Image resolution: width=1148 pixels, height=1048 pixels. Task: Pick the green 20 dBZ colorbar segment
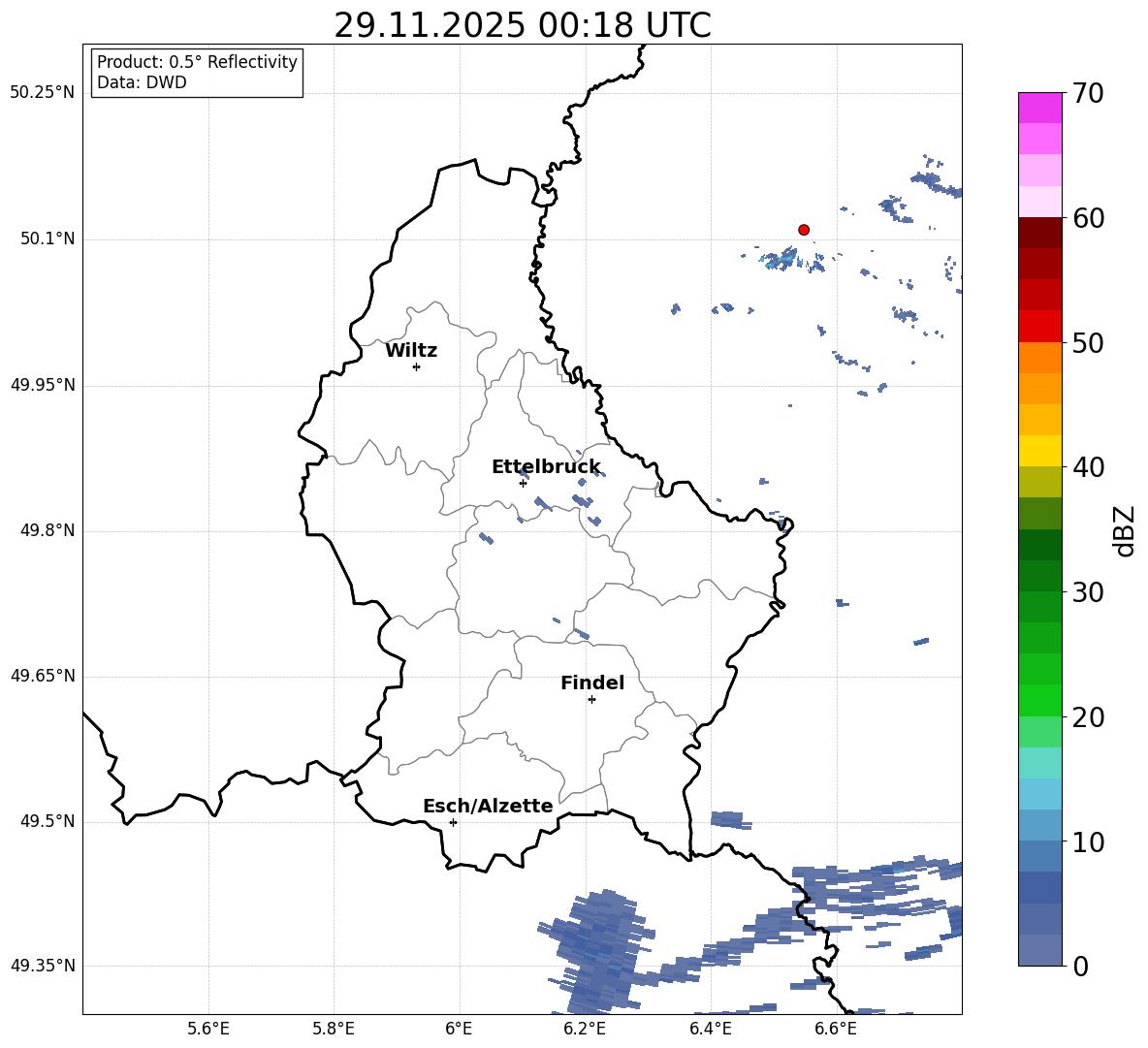[x=1039, y=700]
